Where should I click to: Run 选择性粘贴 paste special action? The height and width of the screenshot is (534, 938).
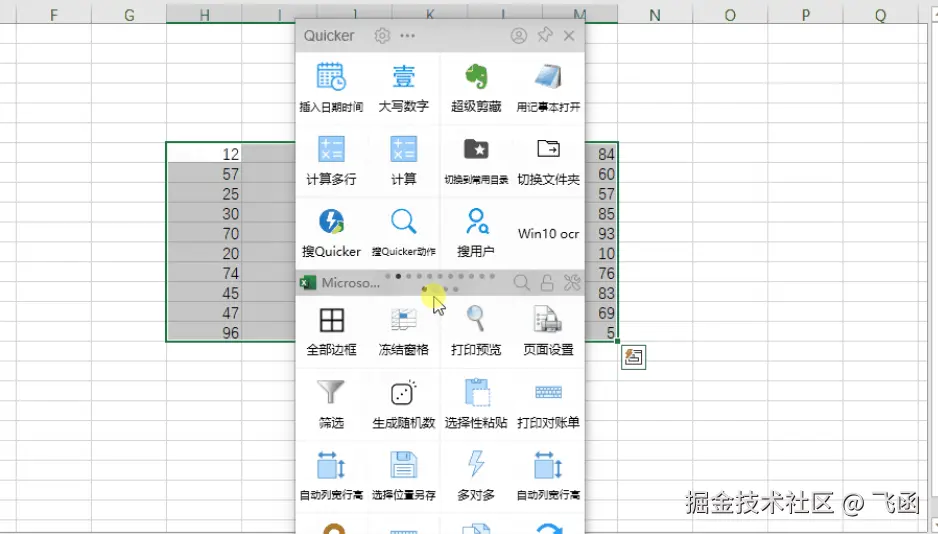click(476, 404)
